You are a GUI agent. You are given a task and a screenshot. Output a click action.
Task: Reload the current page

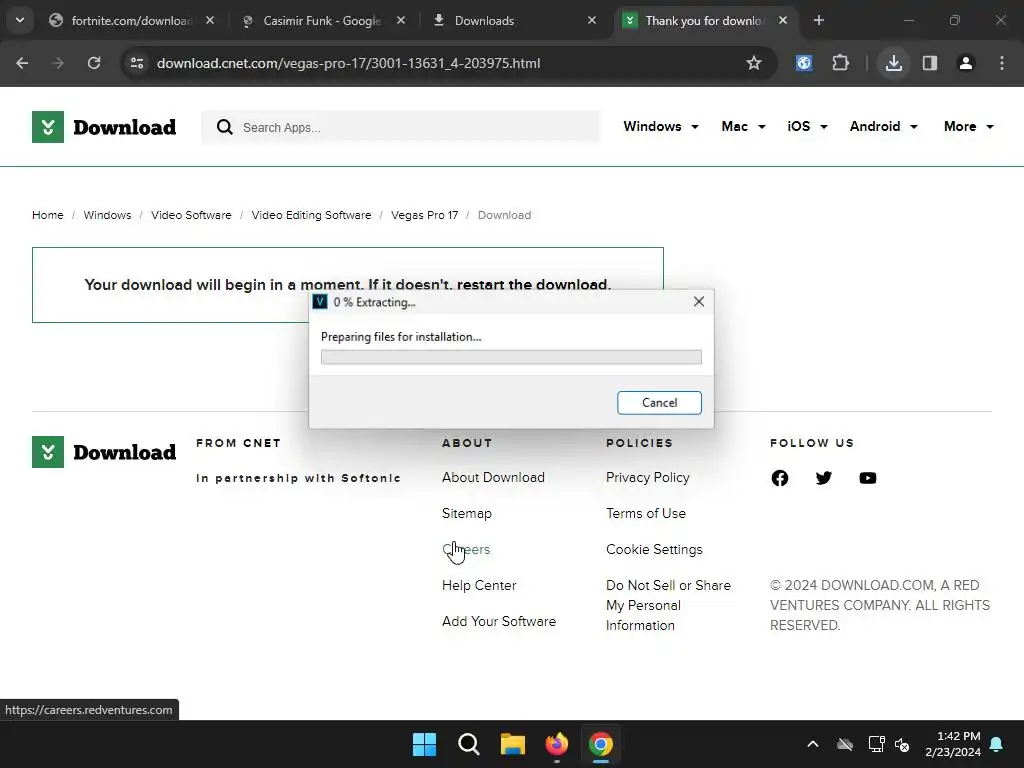pos(94,63)
